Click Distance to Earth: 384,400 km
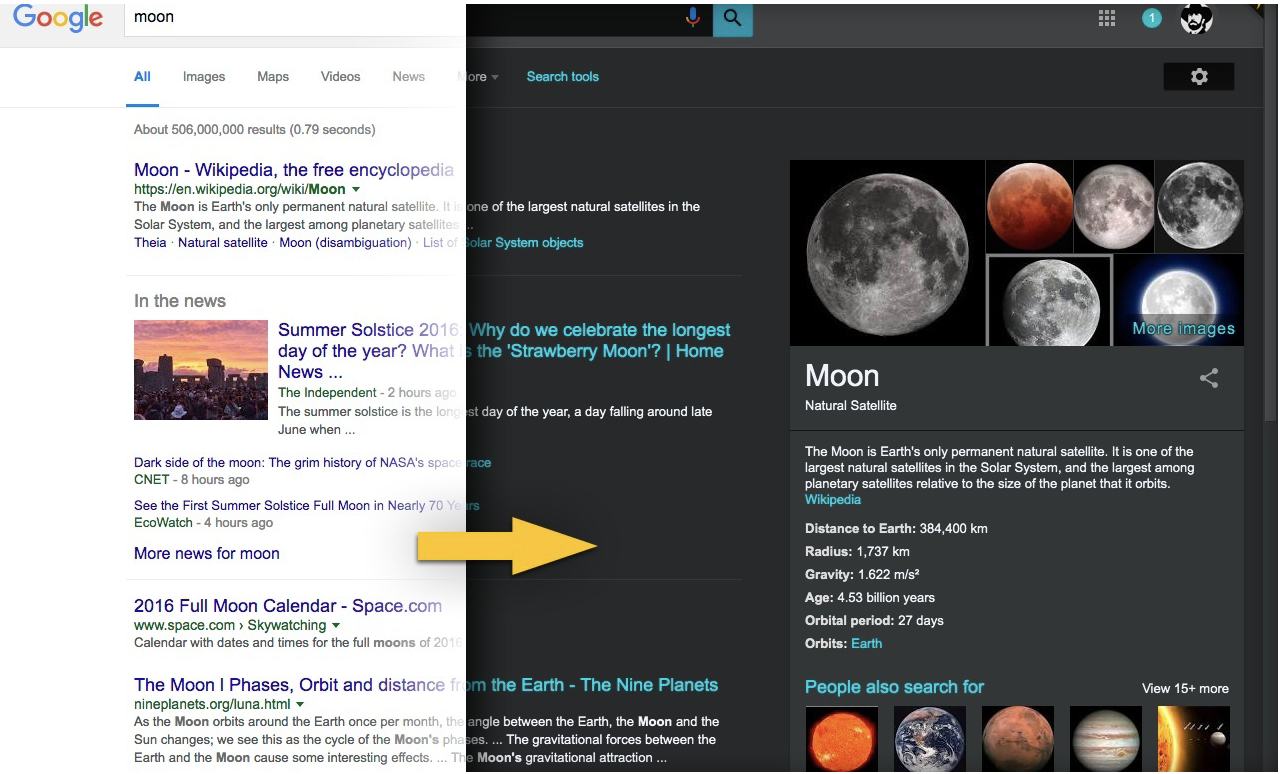 896,529
